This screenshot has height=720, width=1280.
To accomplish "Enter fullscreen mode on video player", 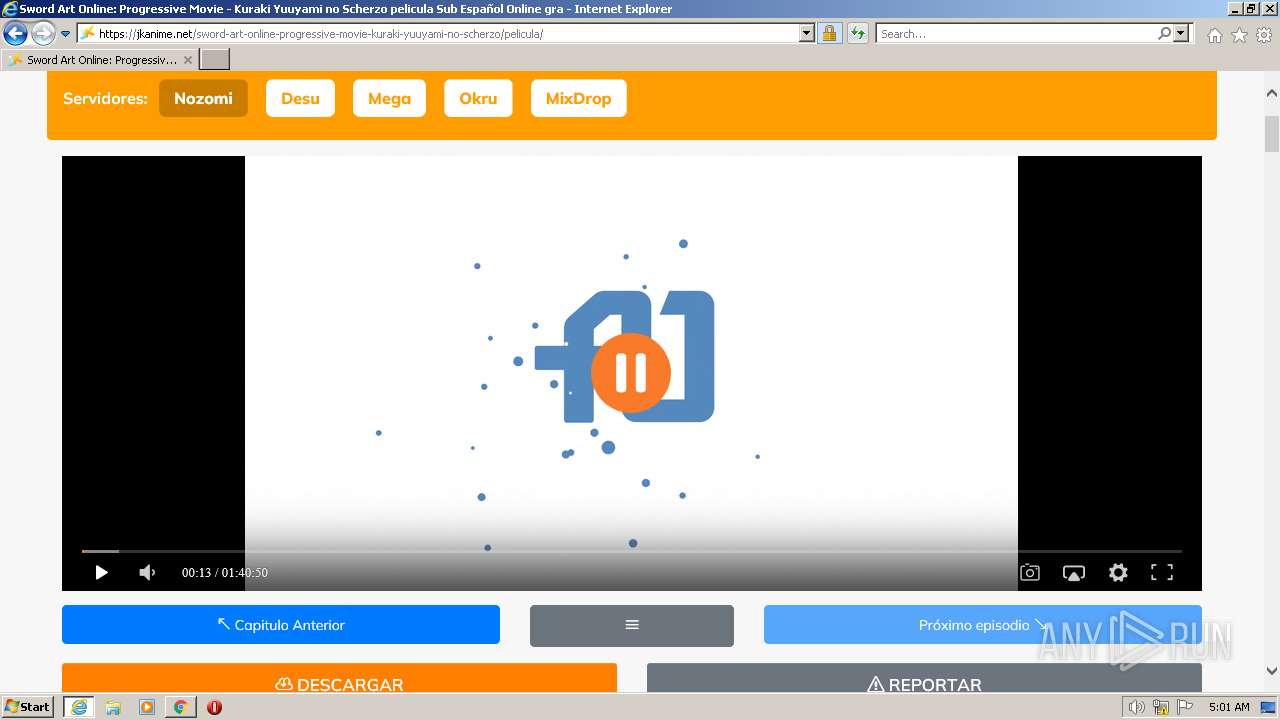I will [x=1162, y=573].
